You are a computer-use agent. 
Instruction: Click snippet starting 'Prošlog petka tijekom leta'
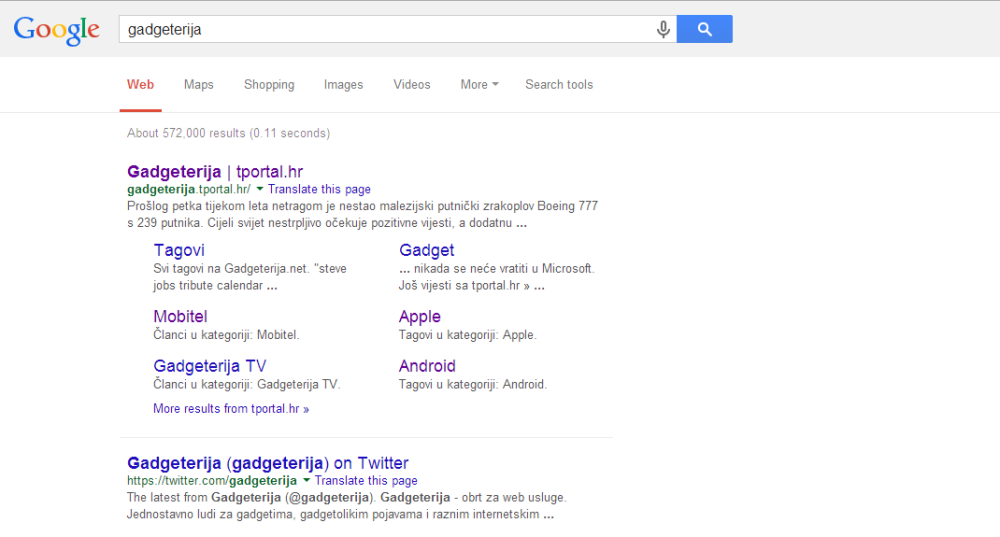tap(362, 214)
